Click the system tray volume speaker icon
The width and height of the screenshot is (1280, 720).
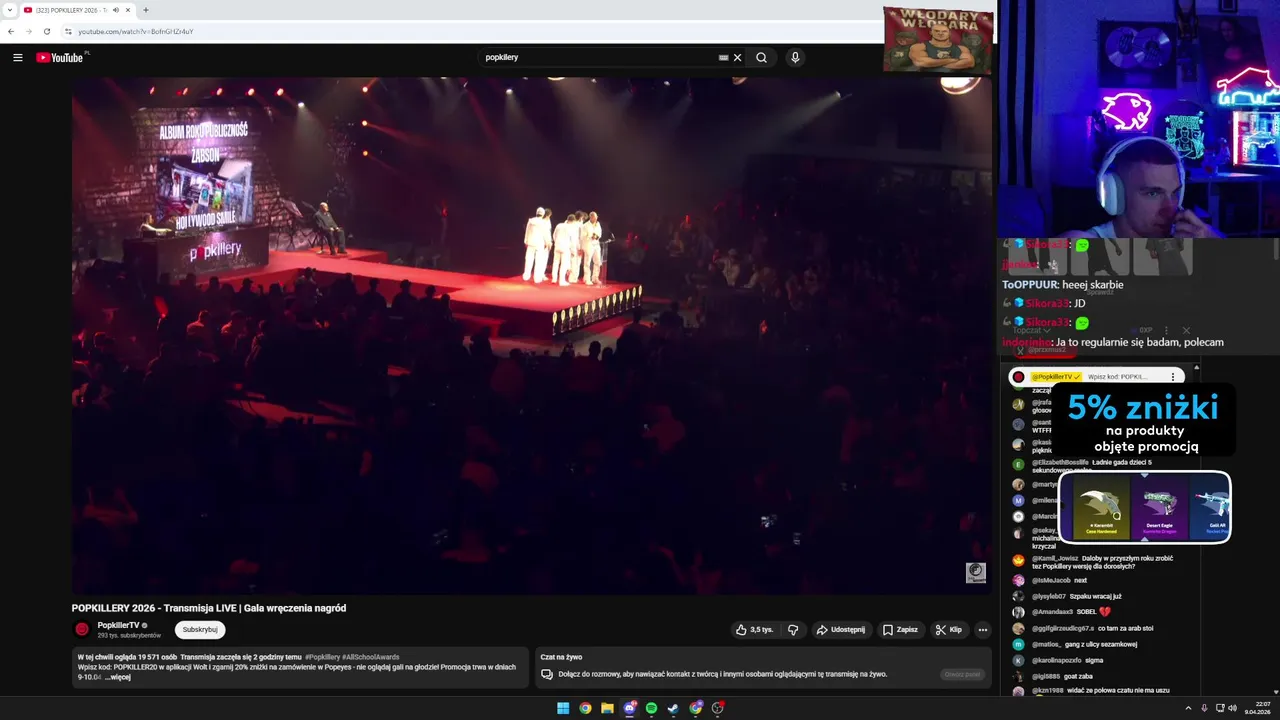pyautogui.click(x=1232, y=708)
